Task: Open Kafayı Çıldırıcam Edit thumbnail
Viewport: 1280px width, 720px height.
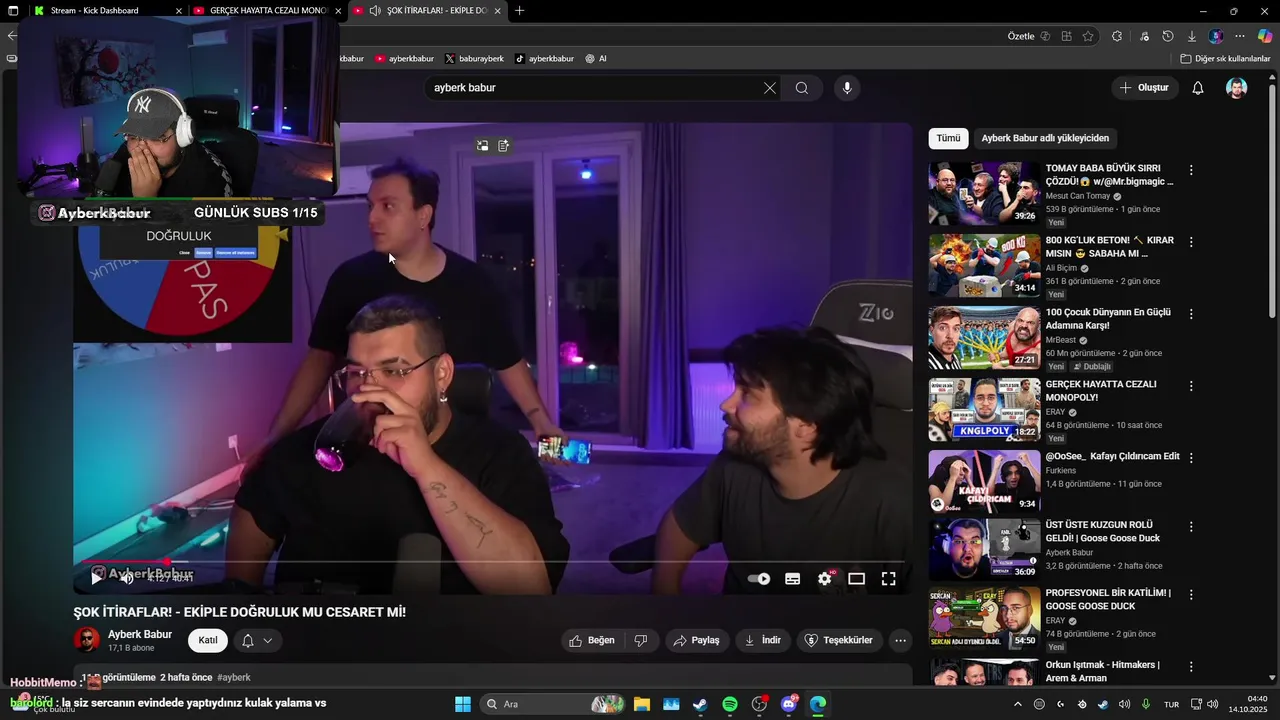Action: coord(984,481)
